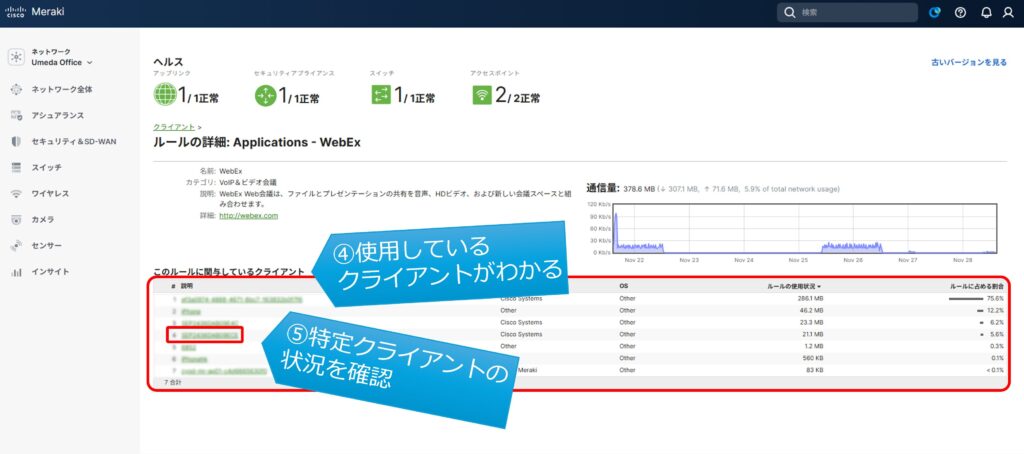Click the magnifier icon in search box
Viewport: 1024px width, 454px height.
pos(790,12)
